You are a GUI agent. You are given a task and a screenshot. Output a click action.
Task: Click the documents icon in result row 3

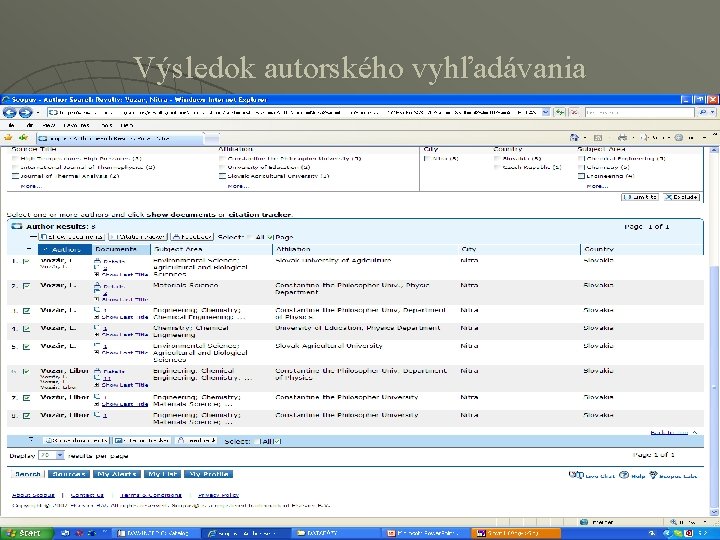[97, 310]
